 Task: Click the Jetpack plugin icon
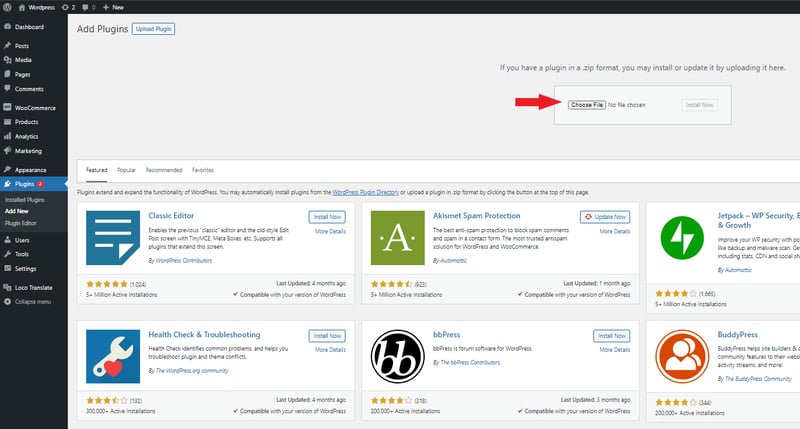coord(682,238)
